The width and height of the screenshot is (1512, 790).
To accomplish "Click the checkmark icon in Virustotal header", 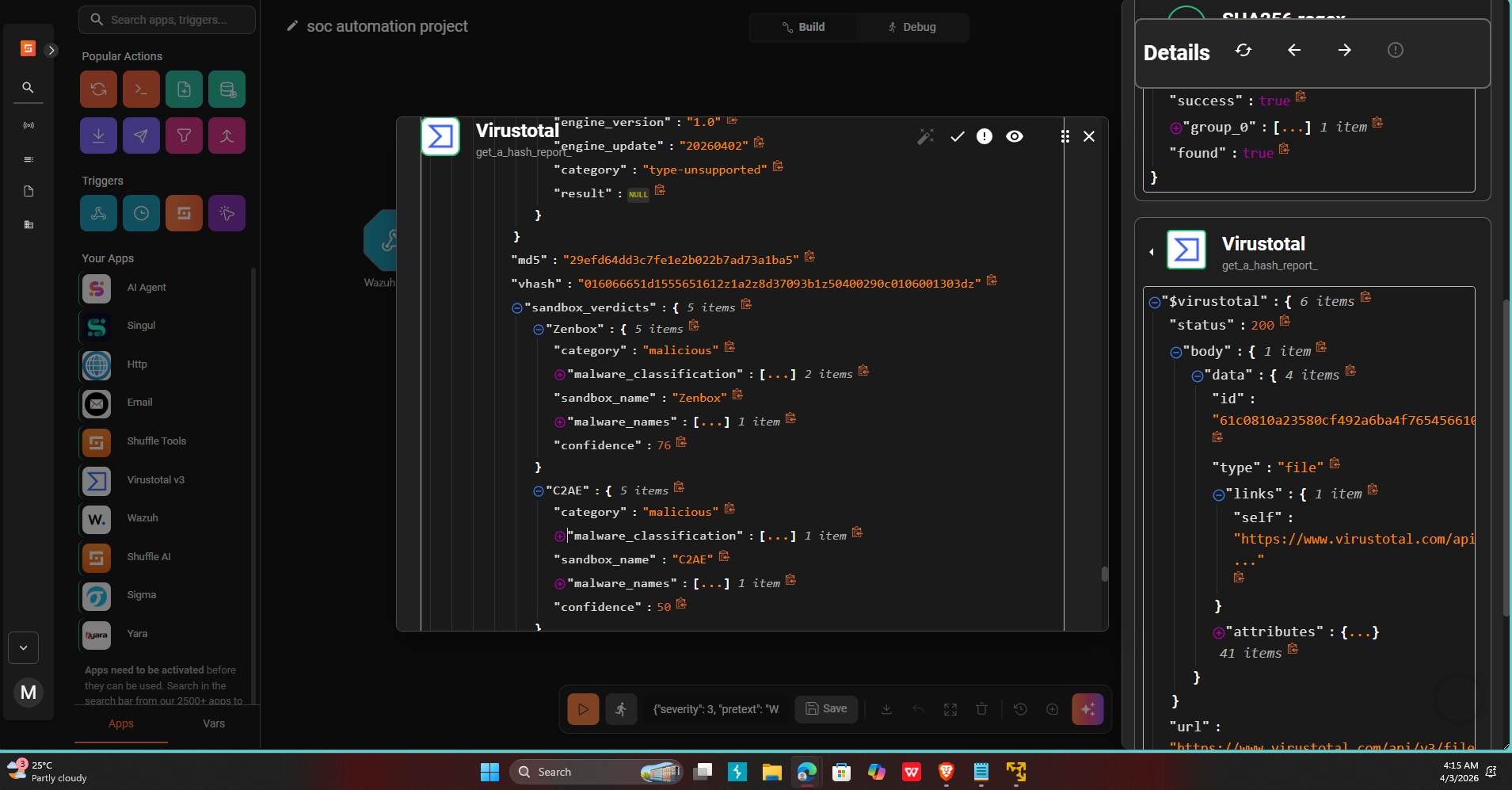I will coord(958,137).
